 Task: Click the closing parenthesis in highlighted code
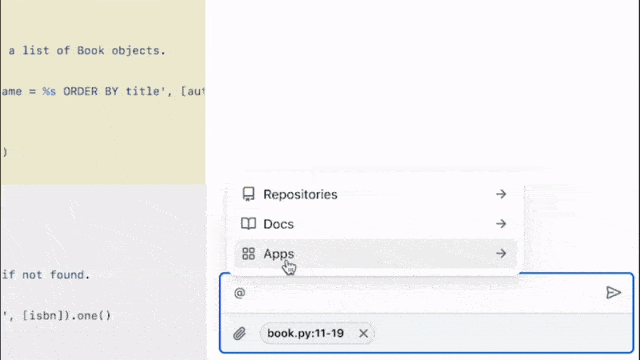[x=5, y=152]
